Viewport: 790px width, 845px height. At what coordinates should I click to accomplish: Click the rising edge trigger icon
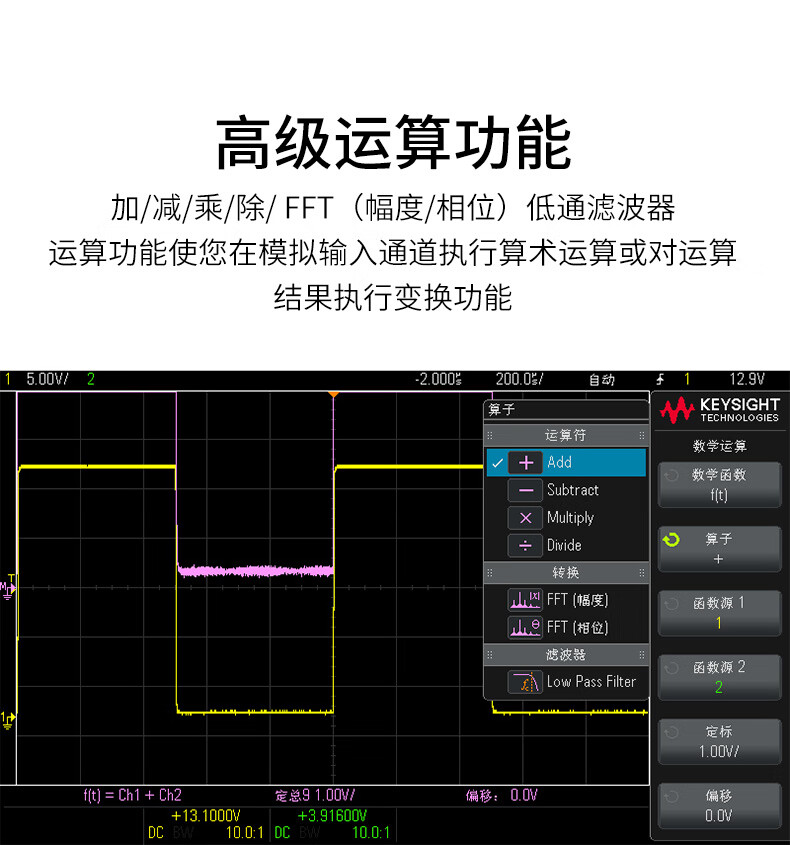tap(660, 379)
